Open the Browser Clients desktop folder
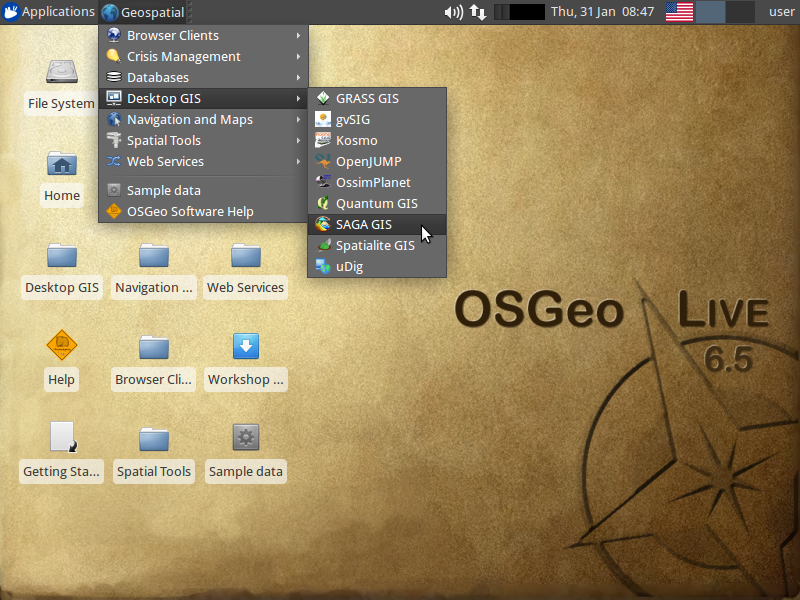The width and height of the screenshot is (800, 600). pos(154,347)
